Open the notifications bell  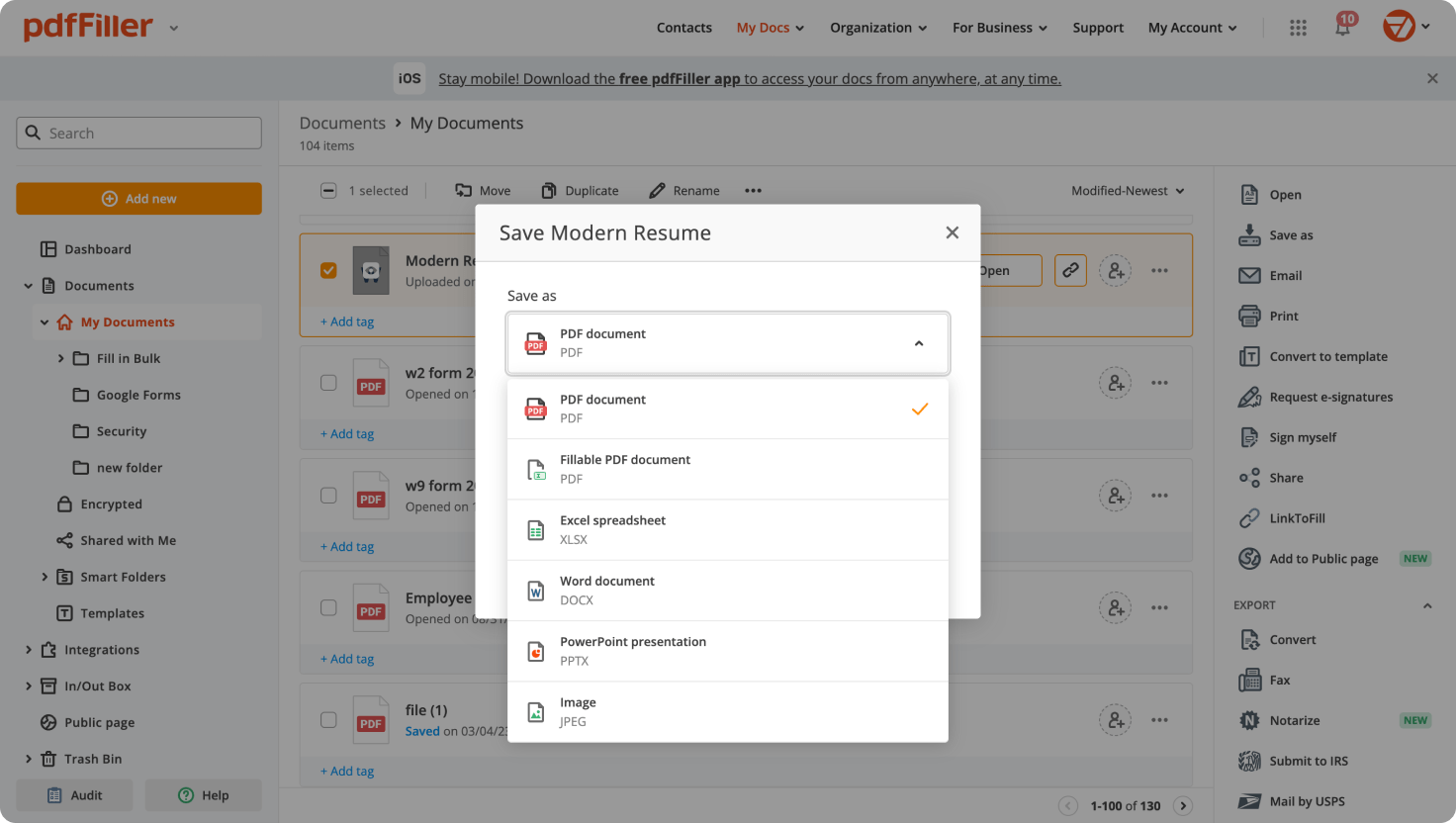[1343, 27]
